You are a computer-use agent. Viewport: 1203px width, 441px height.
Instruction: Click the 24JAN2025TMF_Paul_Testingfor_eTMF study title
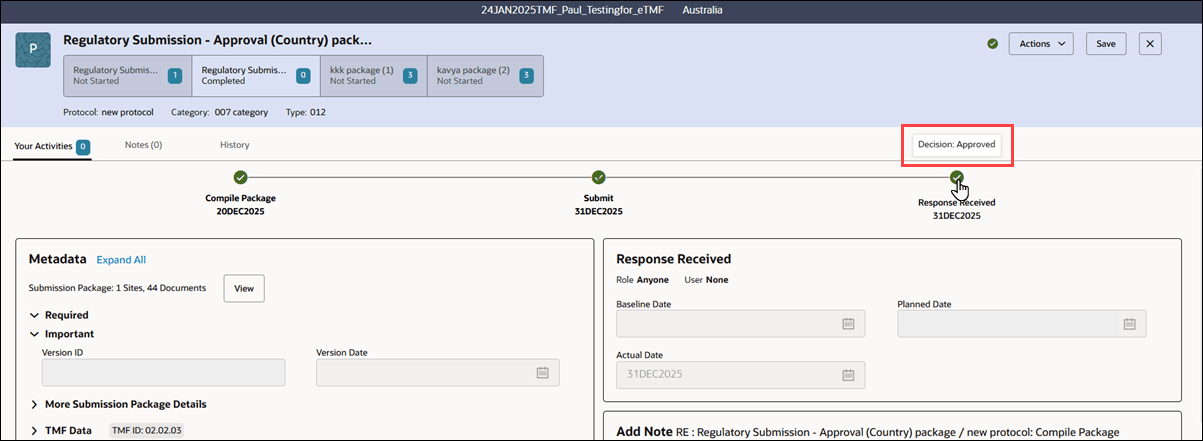(x=571, y=10)
